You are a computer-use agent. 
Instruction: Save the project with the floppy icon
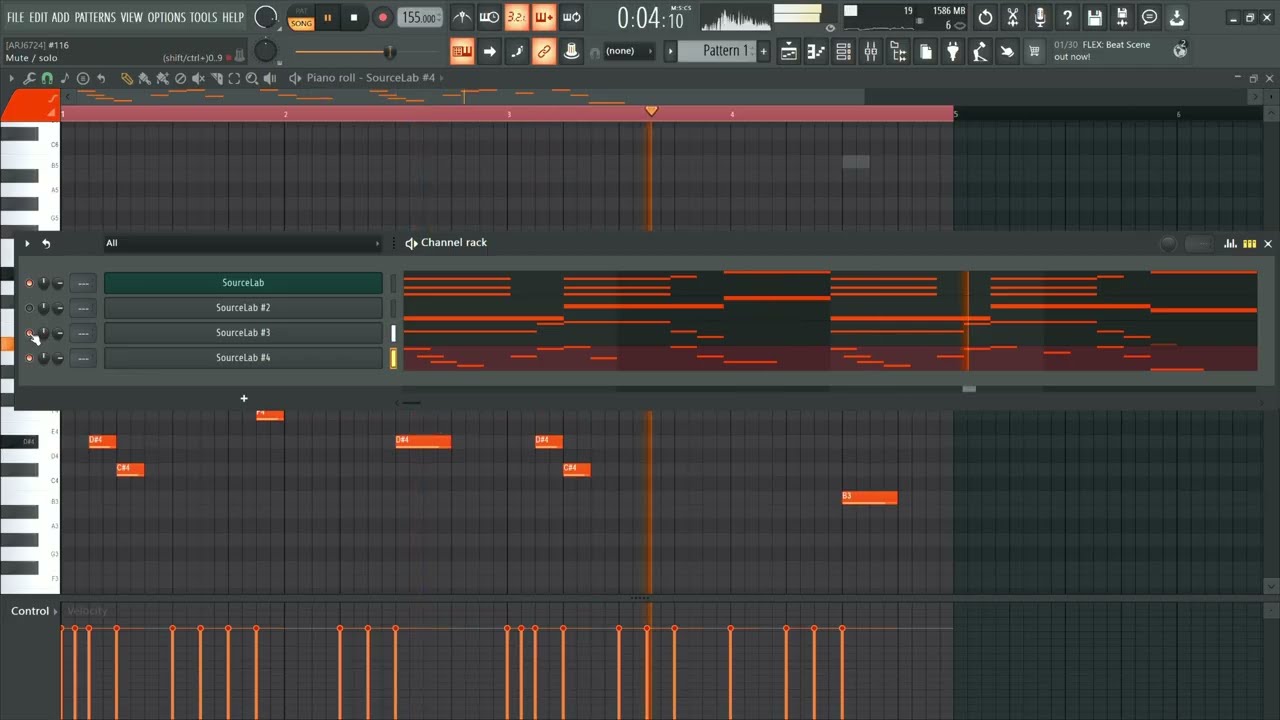(x=1095, y=17)
